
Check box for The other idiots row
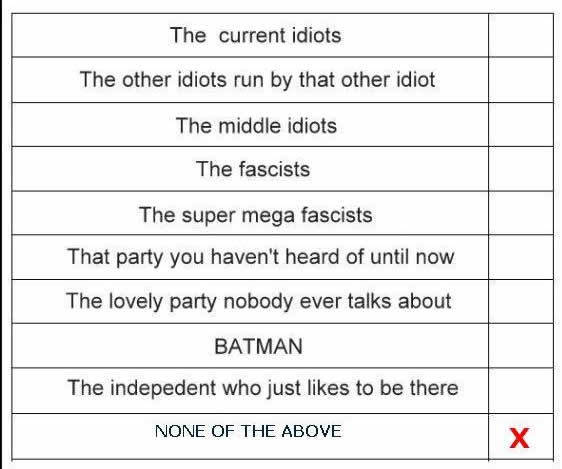click(x=521, y=80)
